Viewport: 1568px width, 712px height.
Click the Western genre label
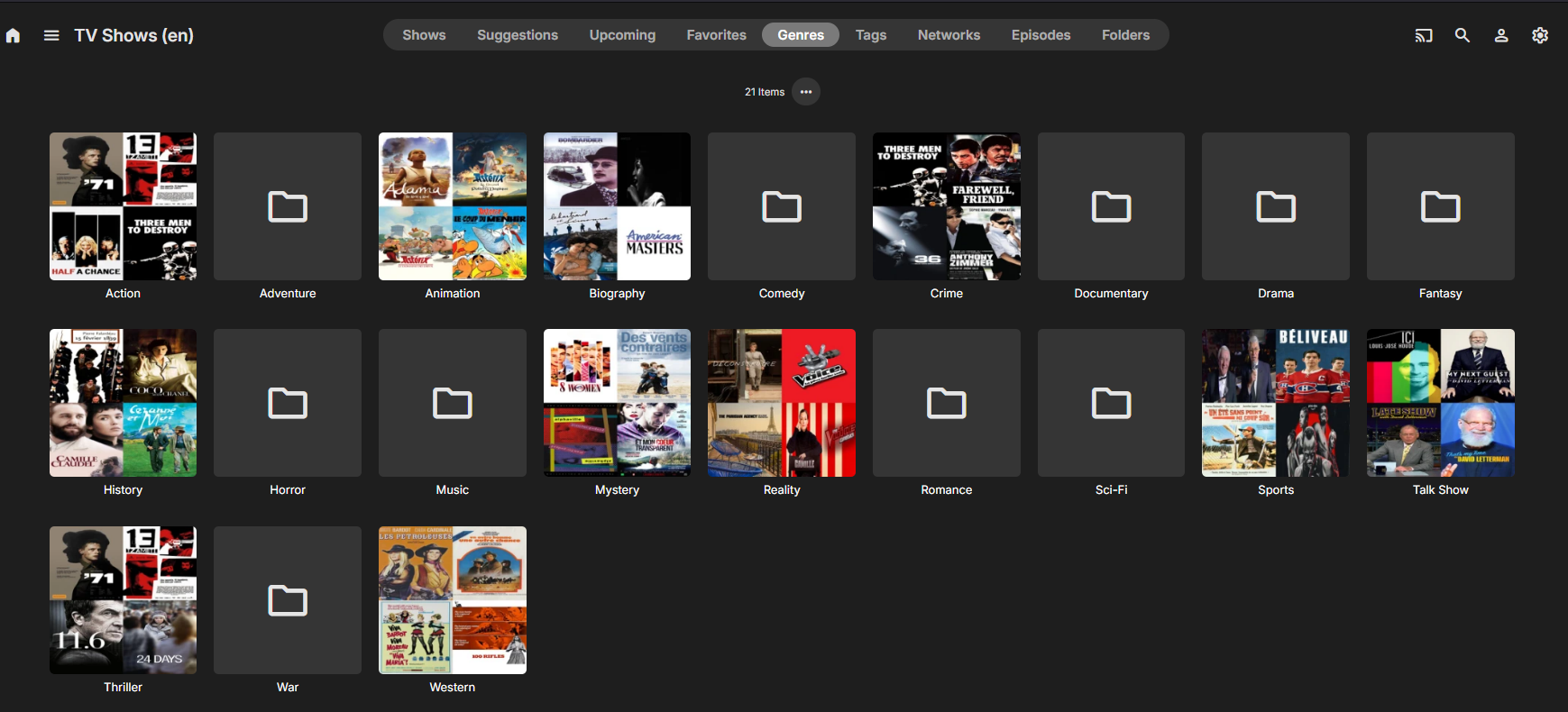click(x=453, y=688)
